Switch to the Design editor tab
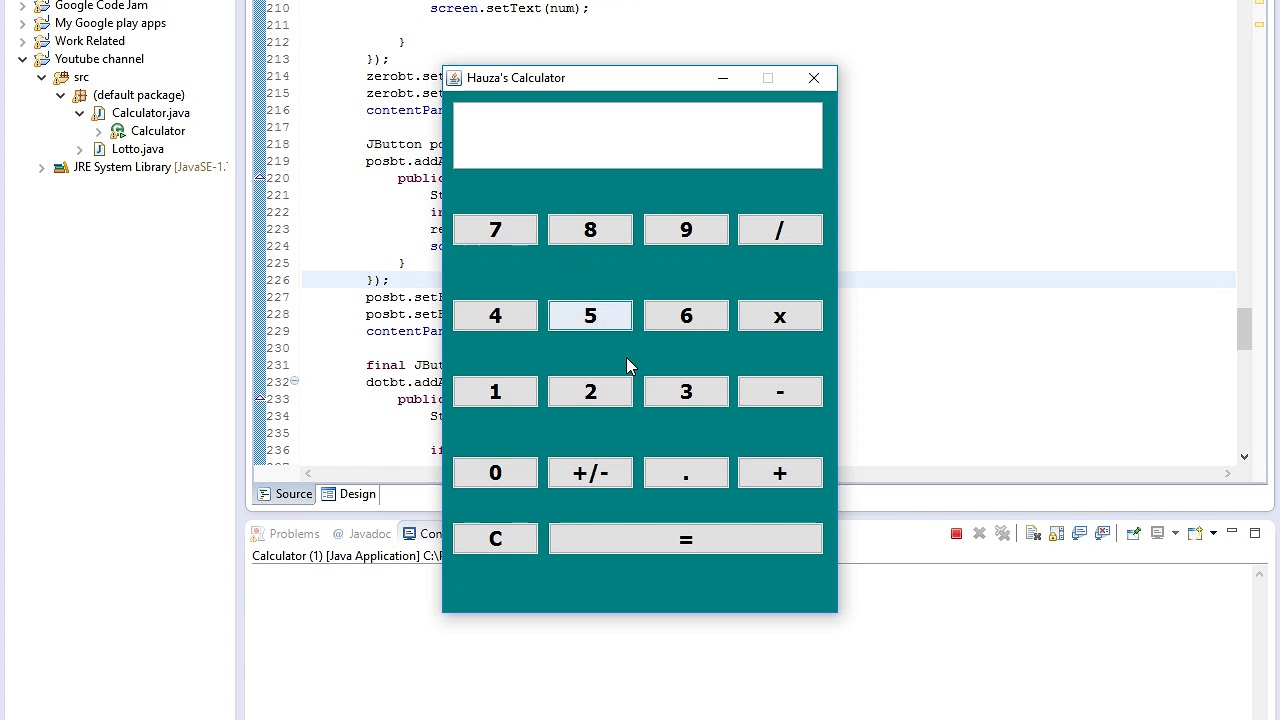 (348, 494)
